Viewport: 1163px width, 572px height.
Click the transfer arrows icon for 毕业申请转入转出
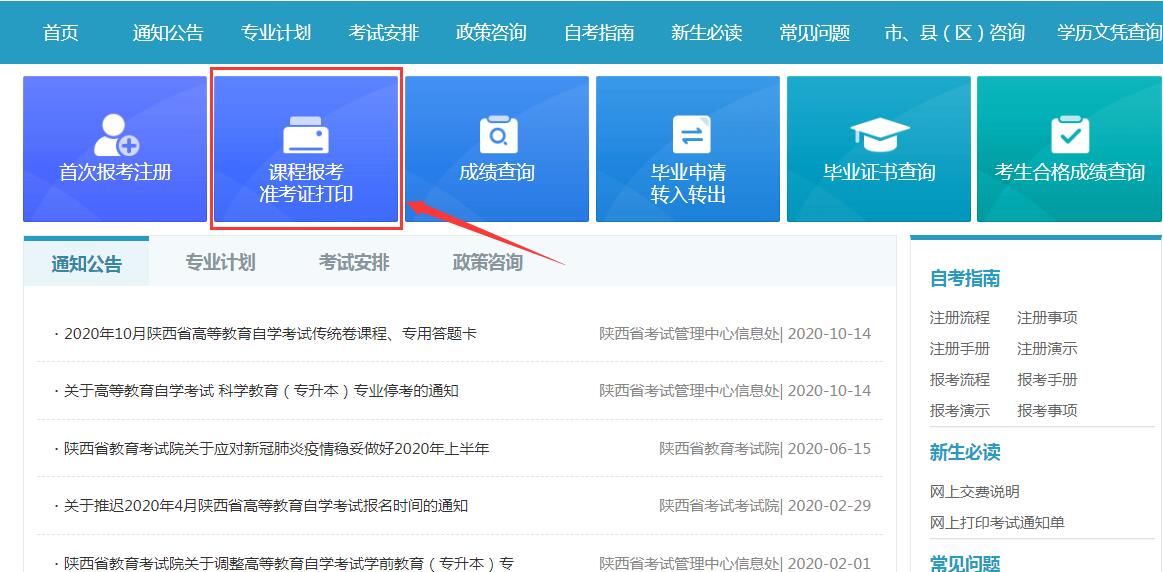coord(688,135)
